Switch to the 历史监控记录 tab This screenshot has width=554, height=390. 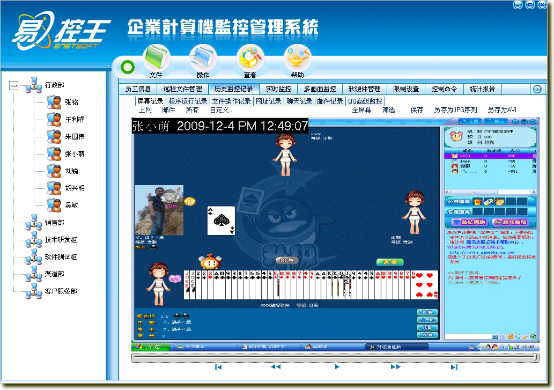(234, 89)
